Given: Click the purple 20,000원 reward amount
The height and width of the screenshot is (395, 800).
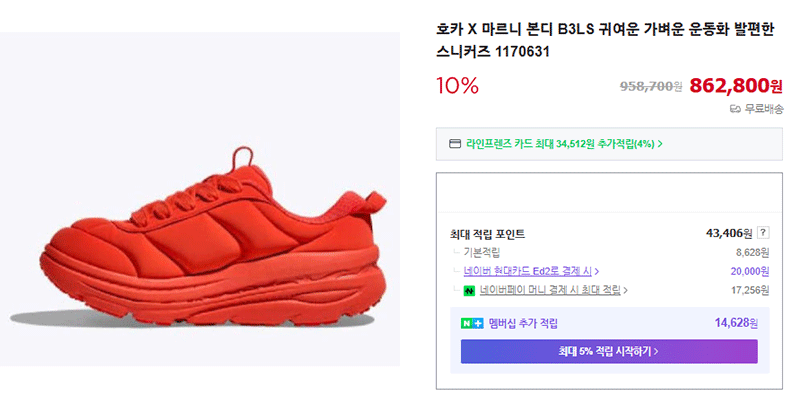Looking at the screenshot, I should click(749, 271).
